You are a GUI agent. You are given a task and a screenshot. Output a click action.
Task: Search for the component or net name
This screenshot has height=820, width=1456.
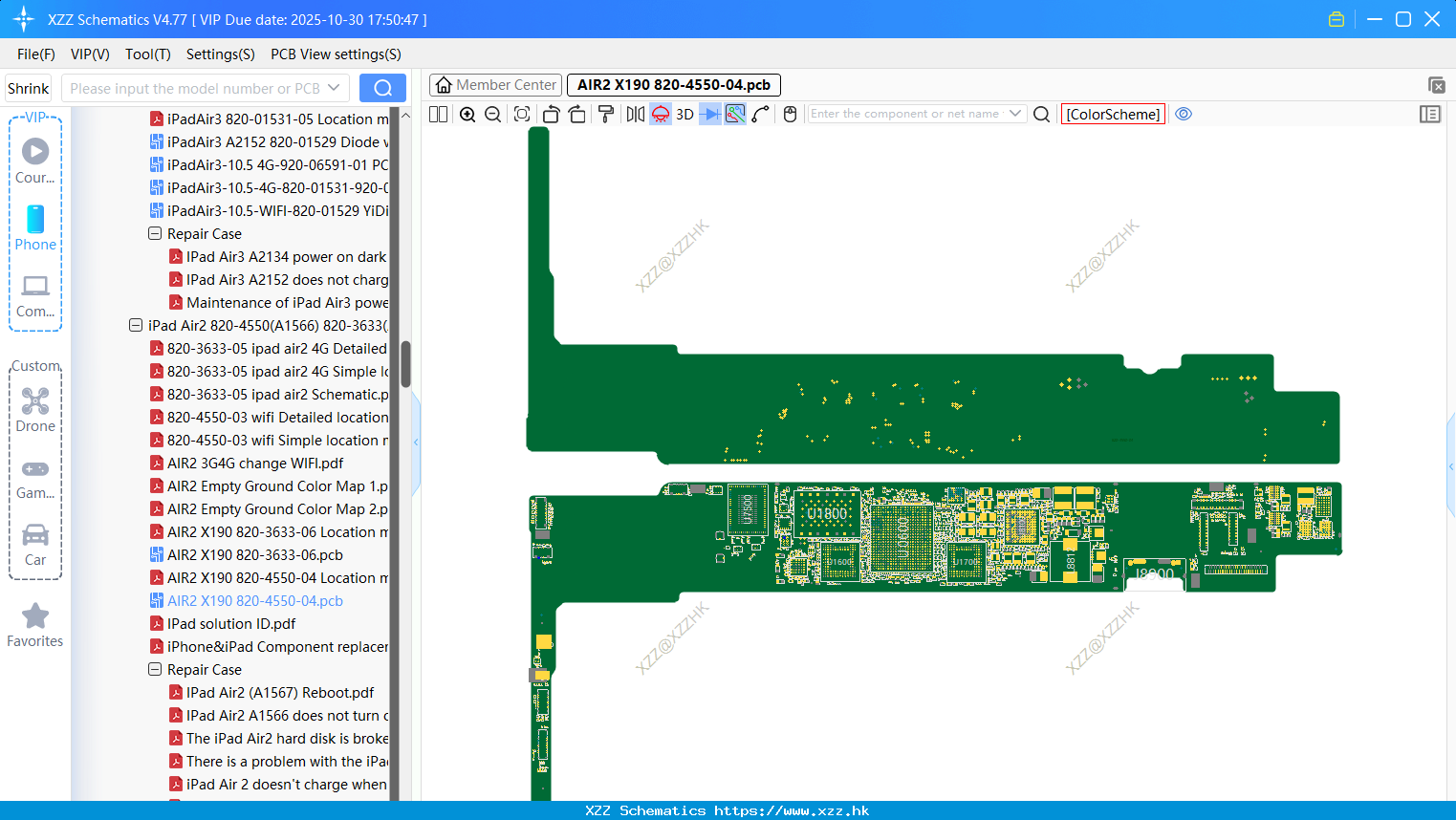[x=1042, y=114]
